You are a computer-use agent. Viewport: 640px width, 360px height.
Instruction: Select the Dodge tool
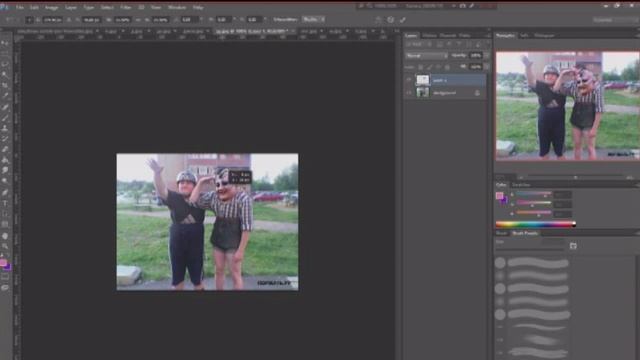5,181
